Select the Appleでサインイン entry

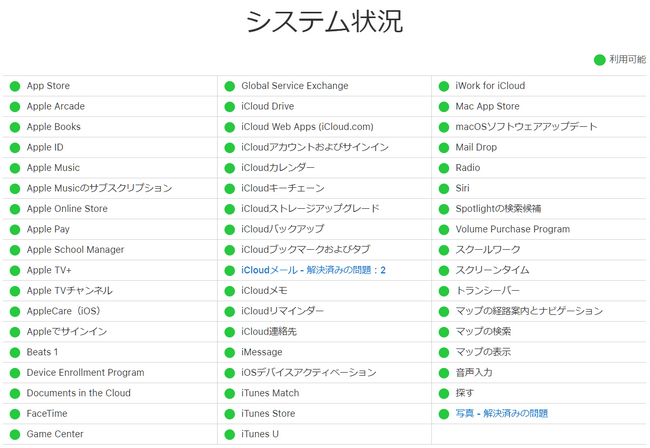pyautogui.click(x=67, y=332)
